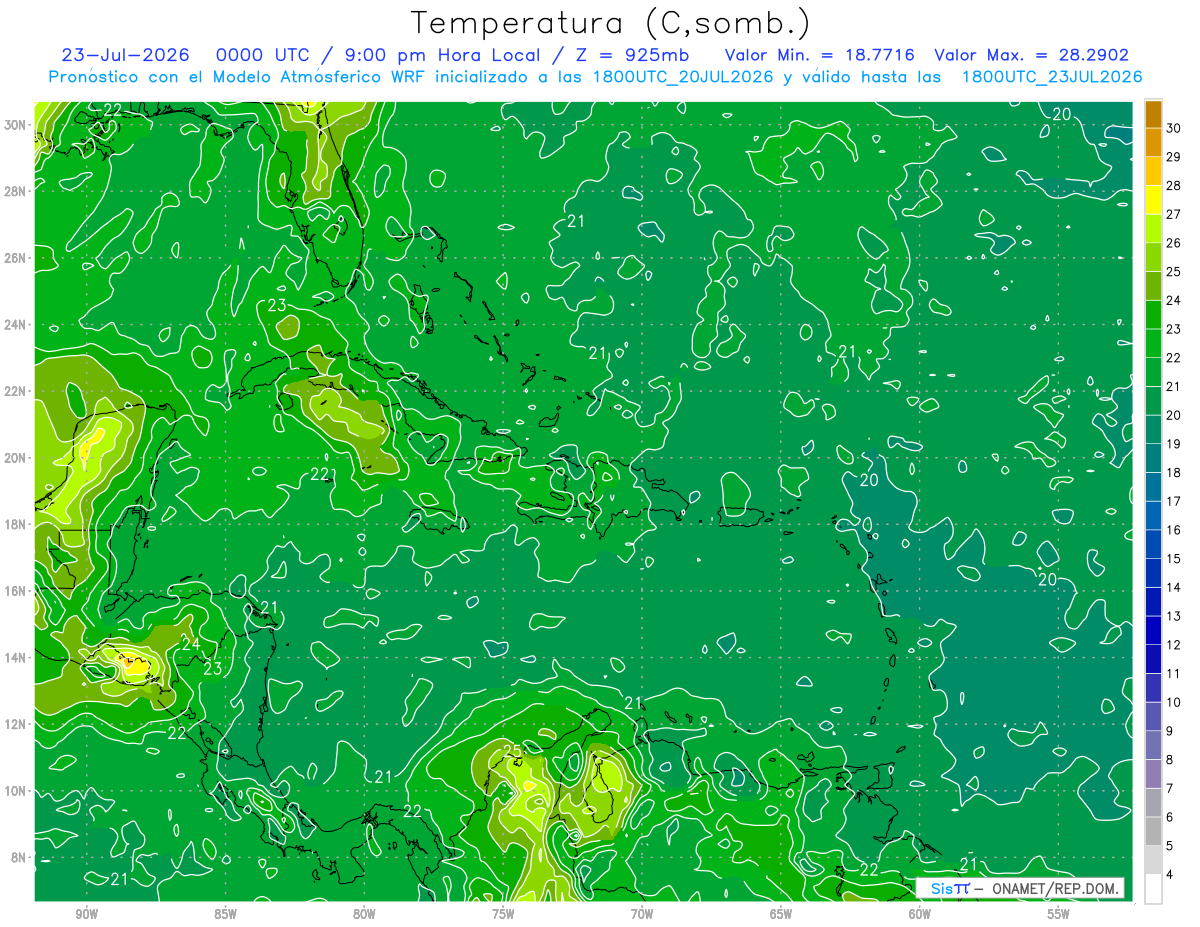The width and height of the screenshot is (1200, 927).
Task: Click the legend value 25 on color scale
Action: [x=1174, y=272]
